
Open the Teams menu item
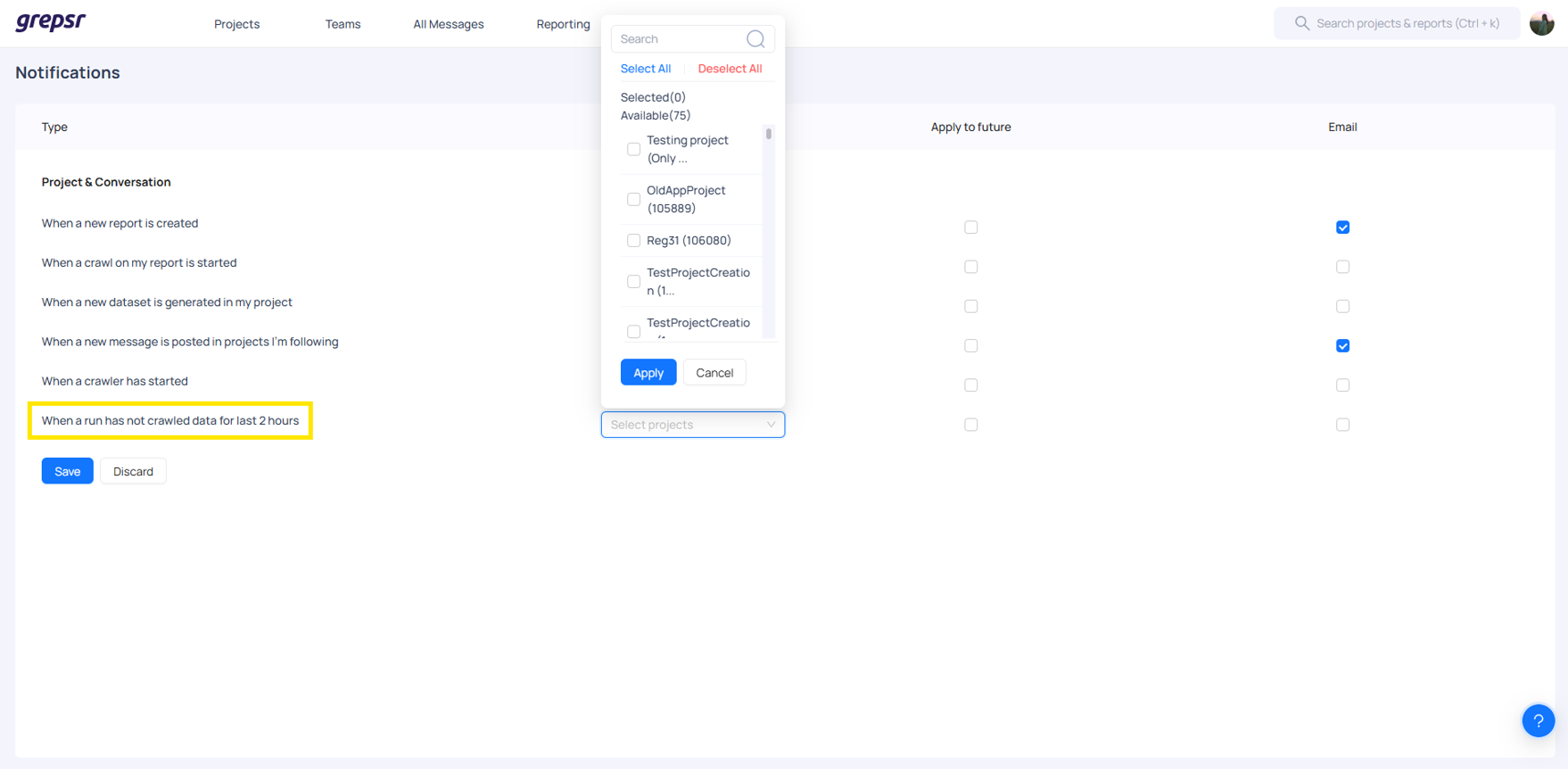coord(342,24)
